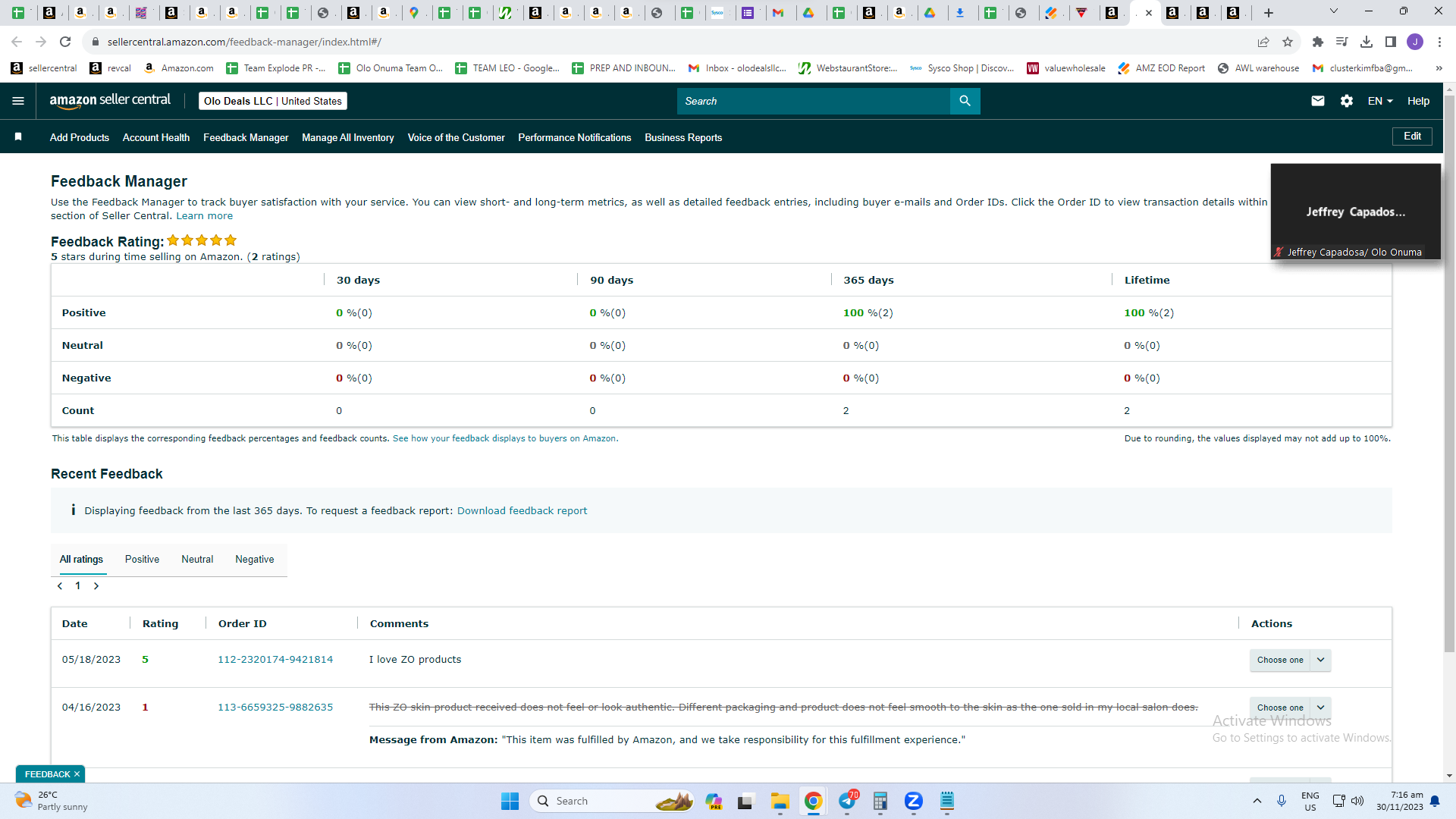Click the Windows taskbar search box
Screen dimensions: 1456x819
(x=613, y=801)
